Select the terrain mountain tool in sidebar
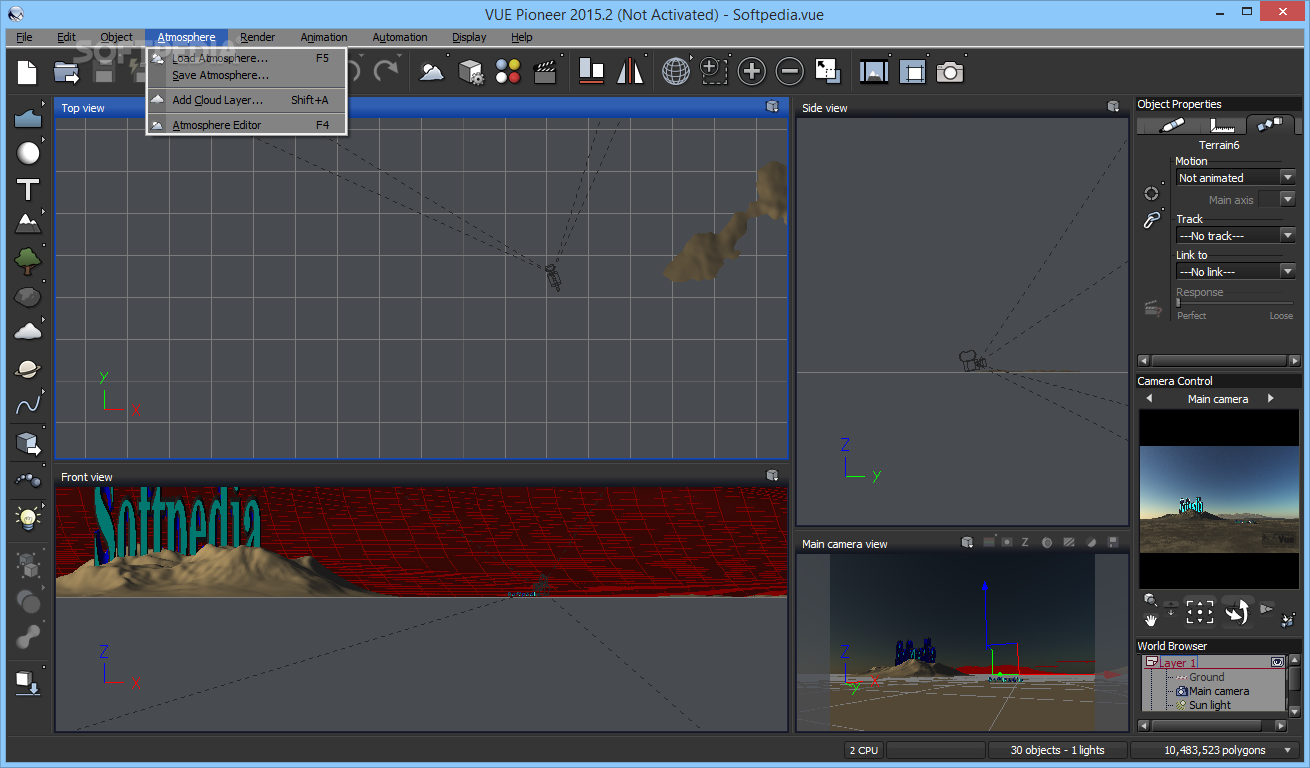Image resolution: width=1310 pixels, height=768 pixels. coord(28,224)
